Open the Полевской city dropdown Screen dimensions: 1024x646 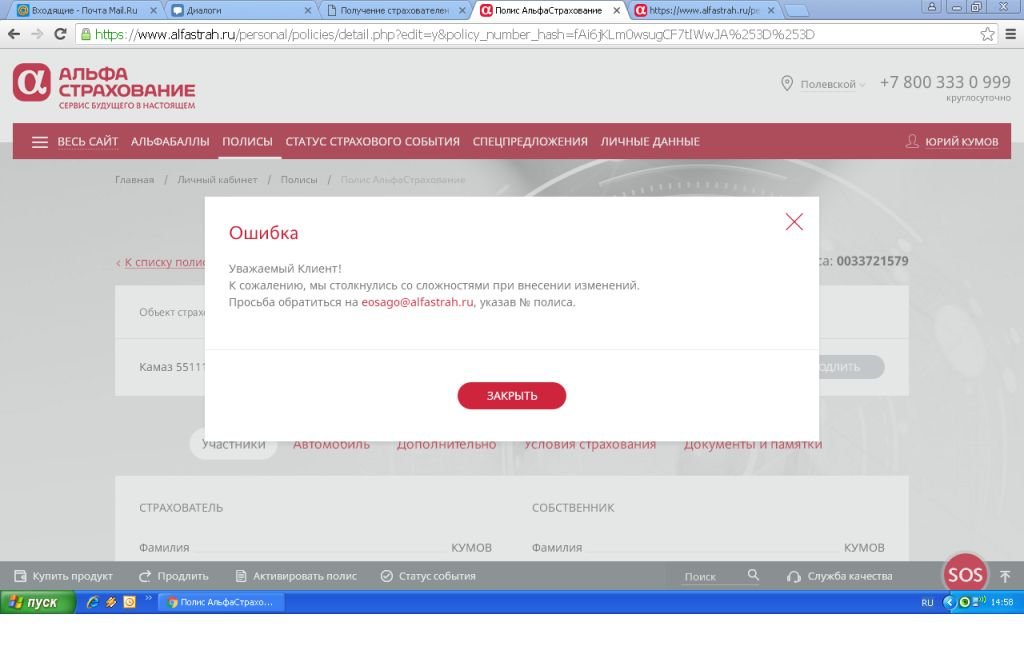point(833,84)
